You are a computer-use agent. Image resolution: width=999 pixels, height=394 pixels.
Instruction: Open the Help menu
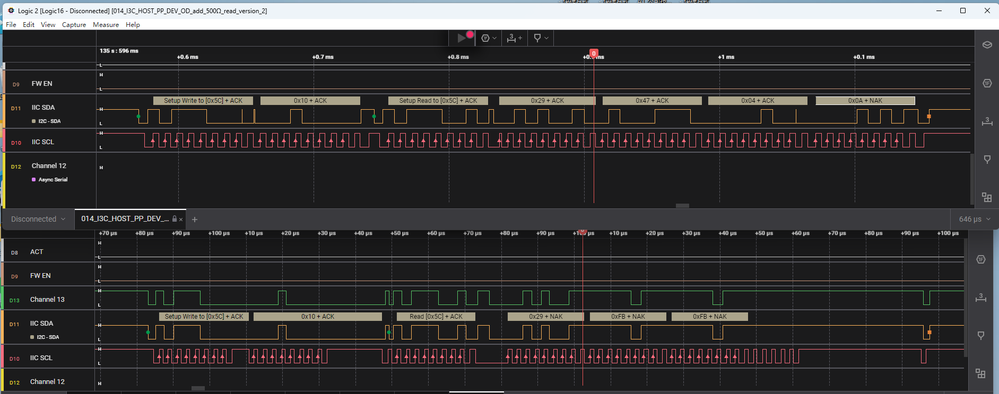133,24
